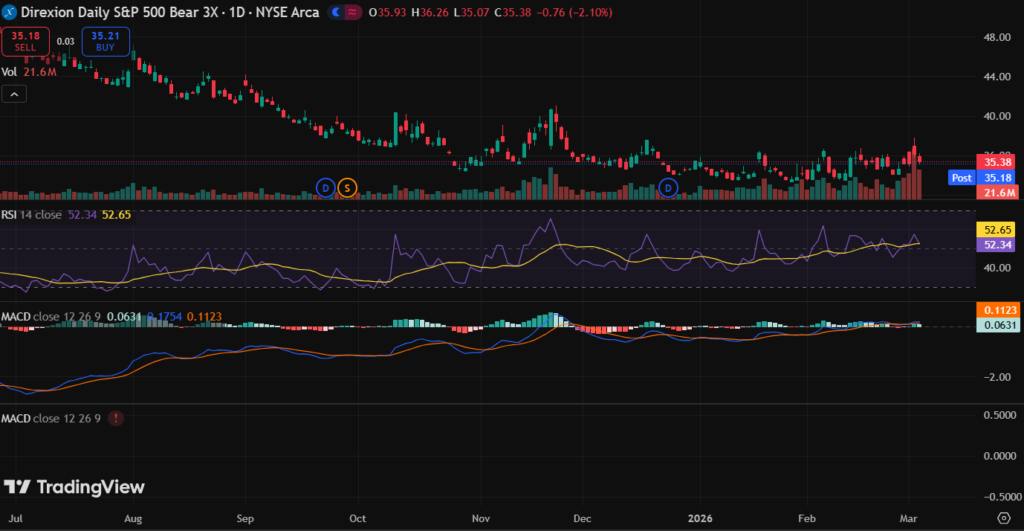Click the red MACD error warning icon
This screenshot has width=1024, height=531.
[118, 418]
